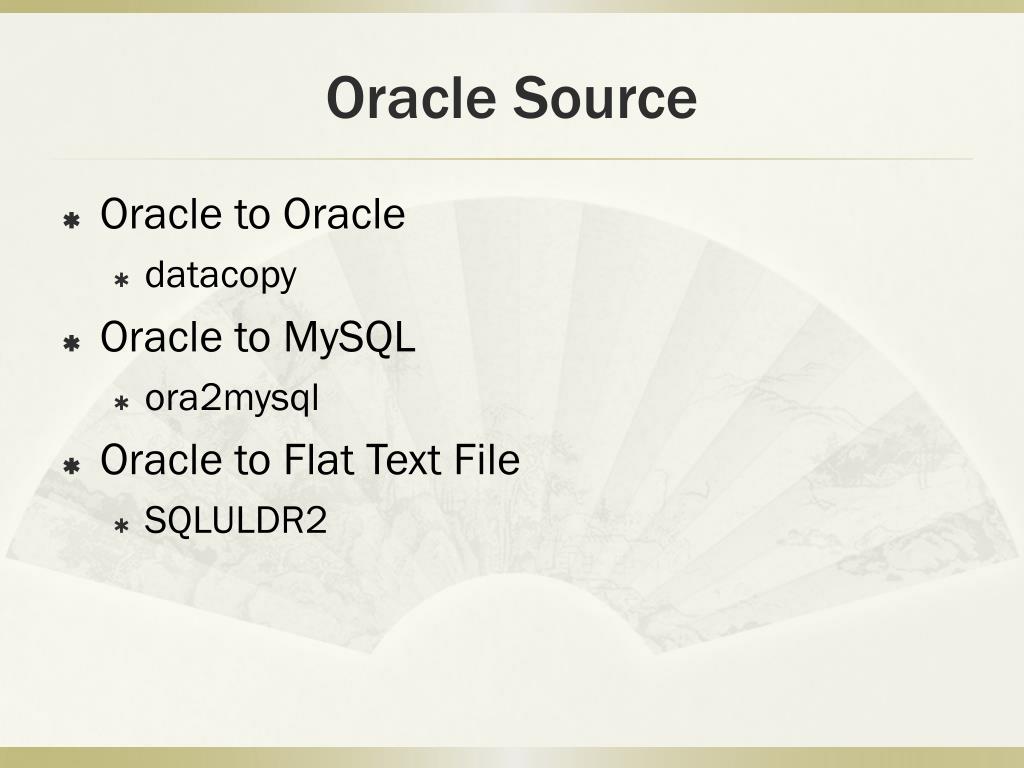1024x768 pixels.
Task: Click the asterisk bullet beside 'Oracle to Flat Text File'
Action: (x=71, y=466)
